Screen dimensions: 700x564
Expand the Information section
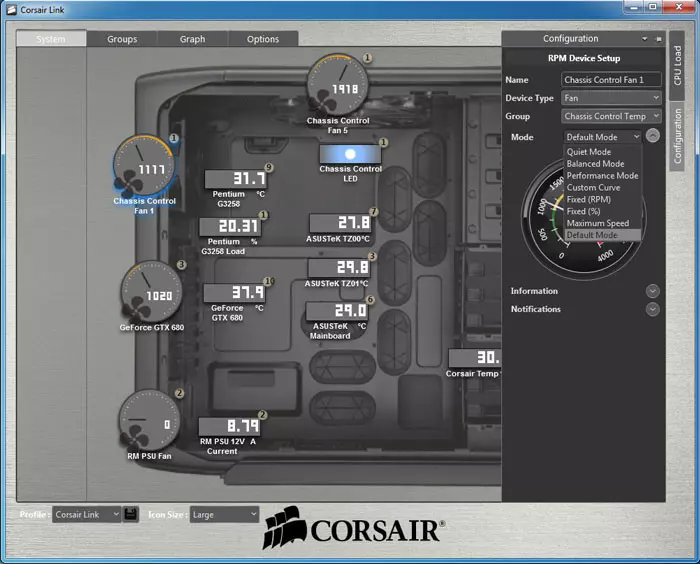[653, 291]
